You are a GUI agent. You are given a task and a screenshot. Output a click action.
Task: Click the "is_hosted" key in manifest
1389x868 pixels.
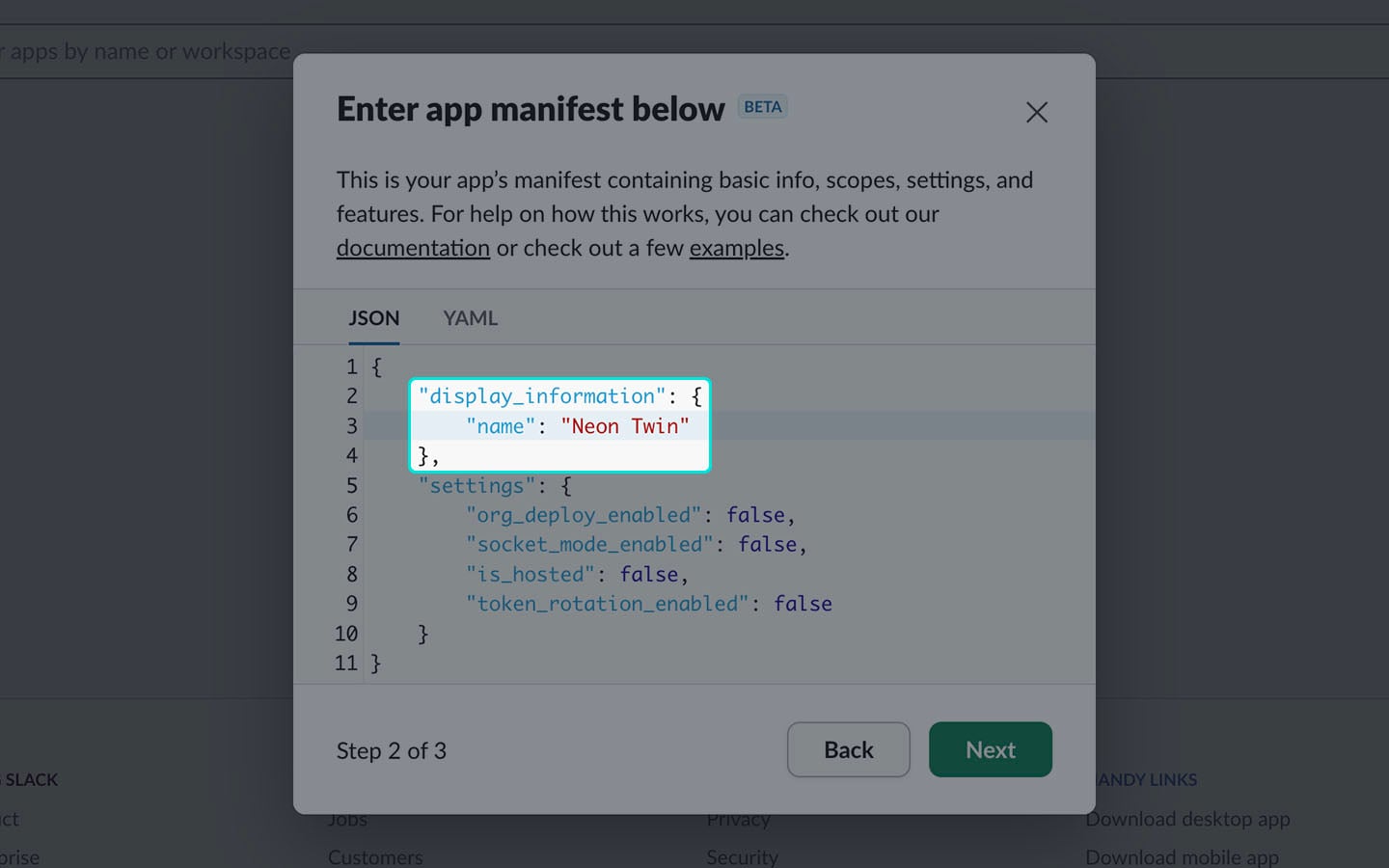(530, 575)
